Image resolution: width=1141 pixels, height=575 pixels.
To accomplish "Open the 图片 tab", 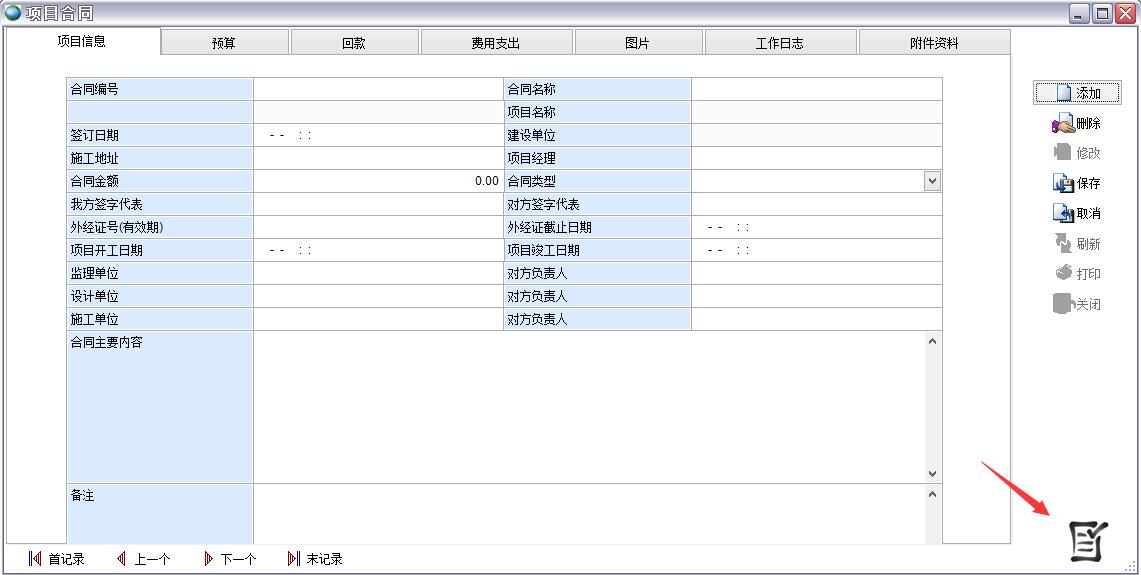I will [638, 43].
